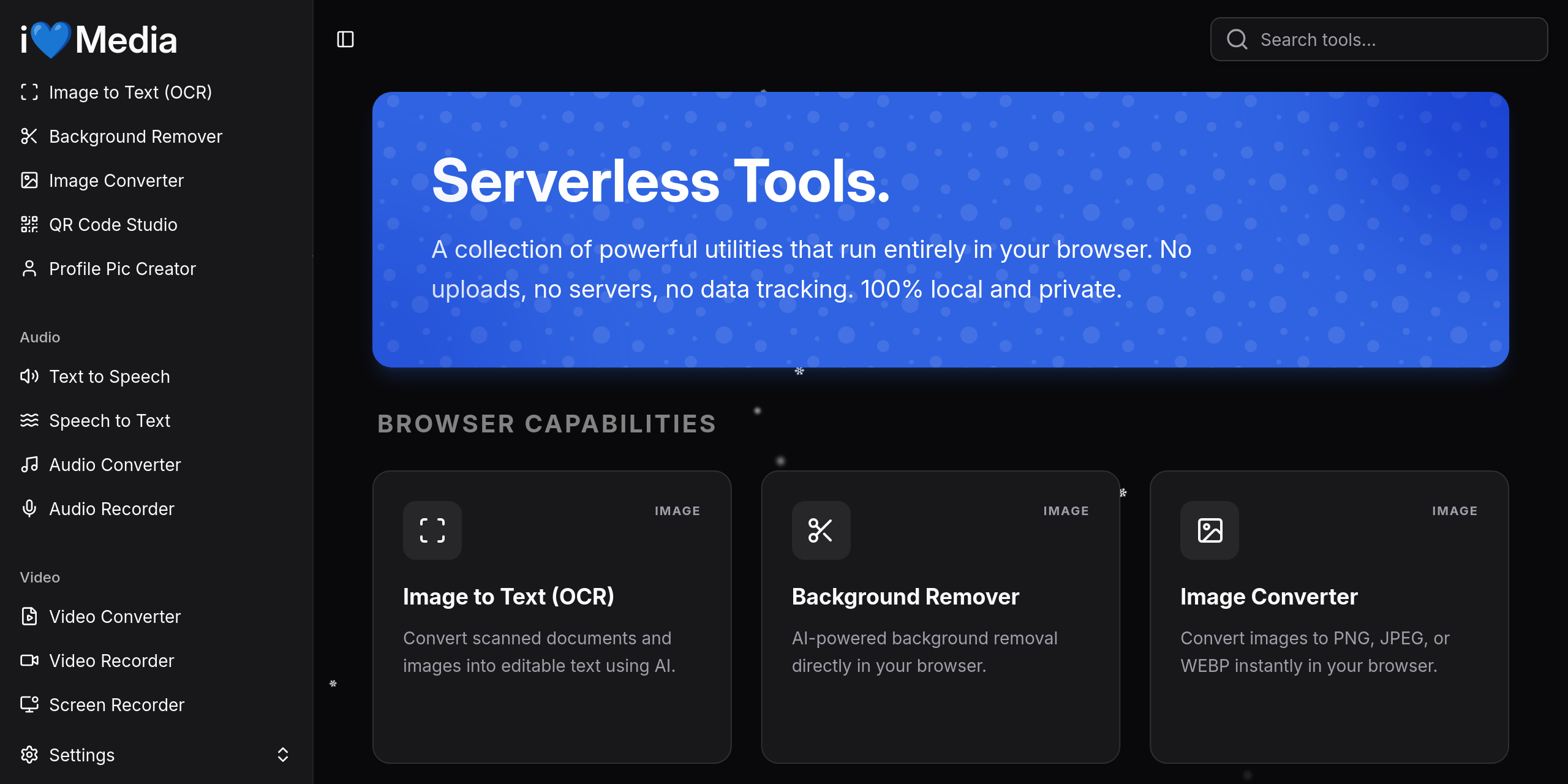Click the Background Remover card scissors icon
Image resolution: width=1568 pixels, height=784 pixels.
coord(820,530)
